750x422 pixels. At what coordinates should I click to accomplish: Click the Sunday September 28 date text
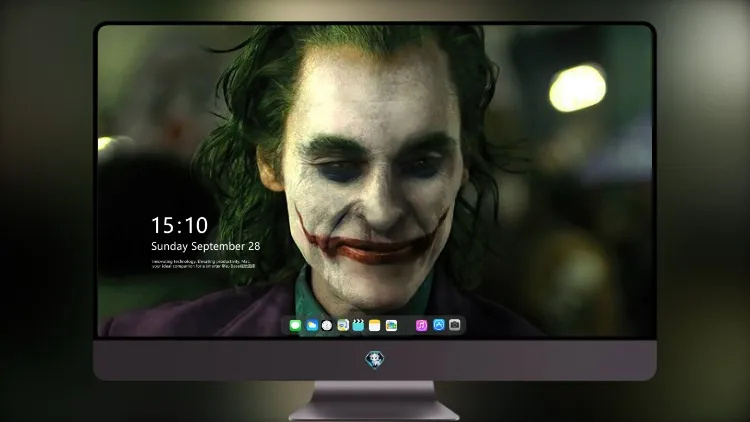coord(206,246)
